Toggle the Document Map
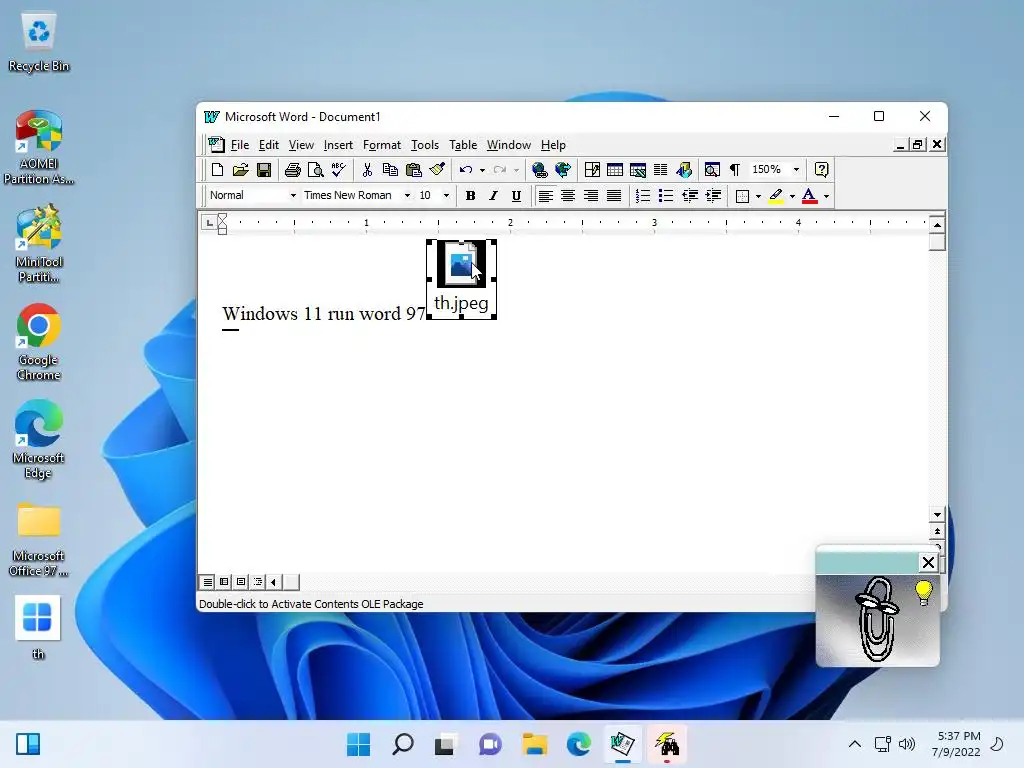This screenshot has height=768, width=1024. [x=712, y=170]
